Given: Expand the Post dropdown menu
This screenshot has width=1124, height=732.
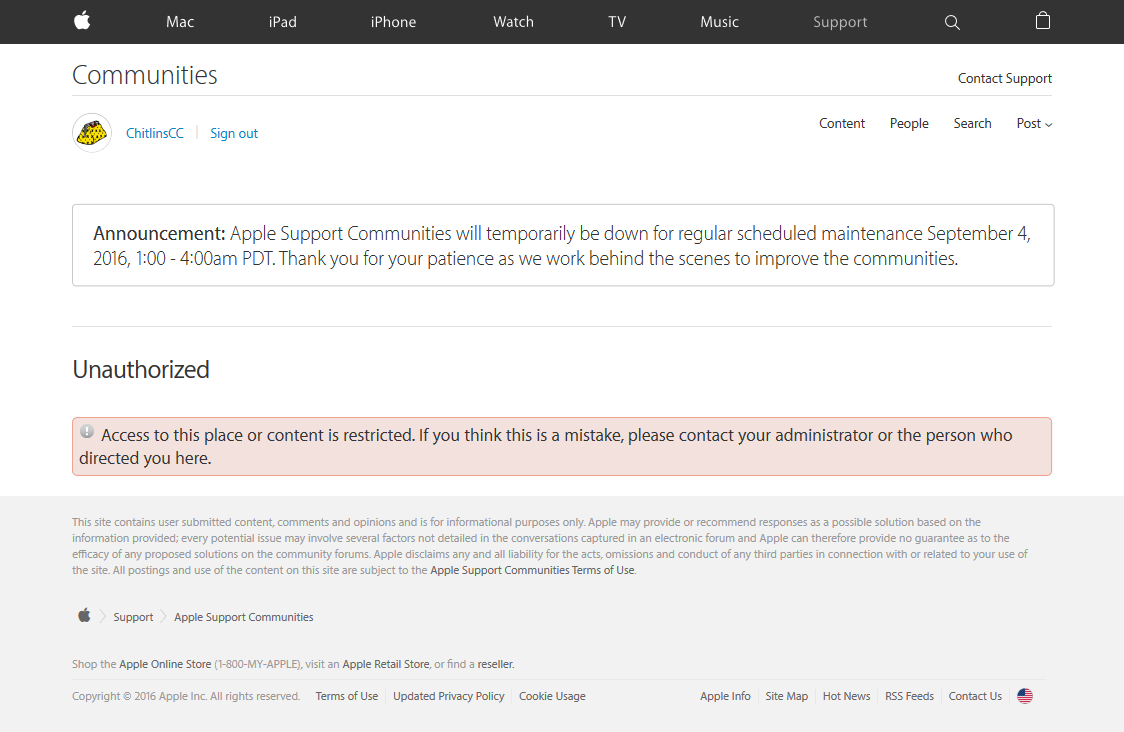Looking at the screenshot, I should 1034,123.
